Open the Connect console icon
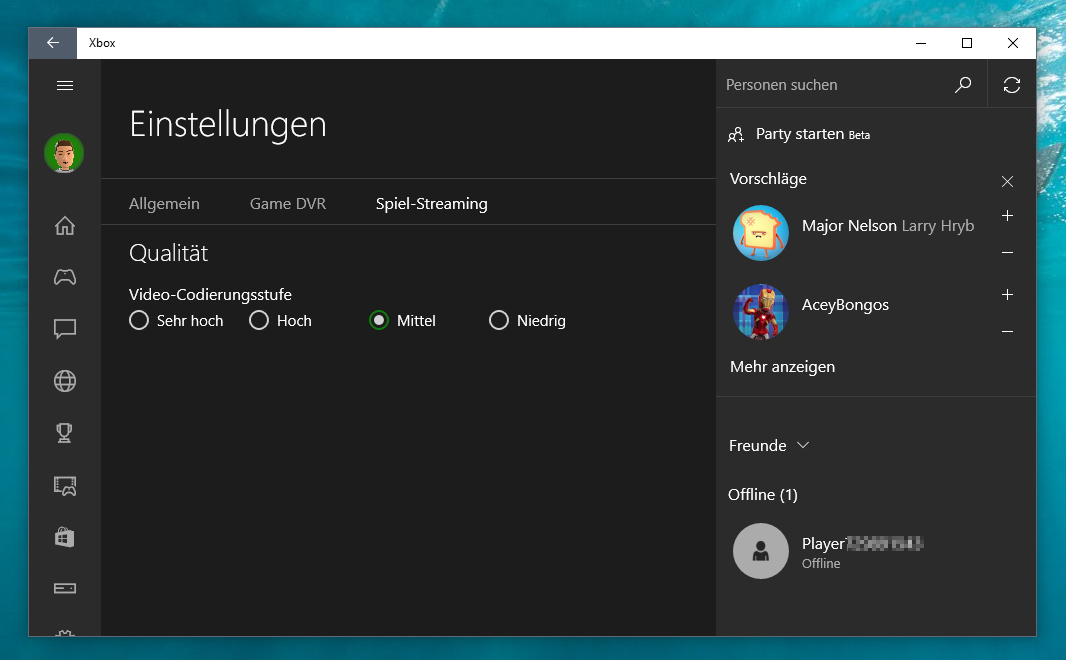 click(65, 588)
